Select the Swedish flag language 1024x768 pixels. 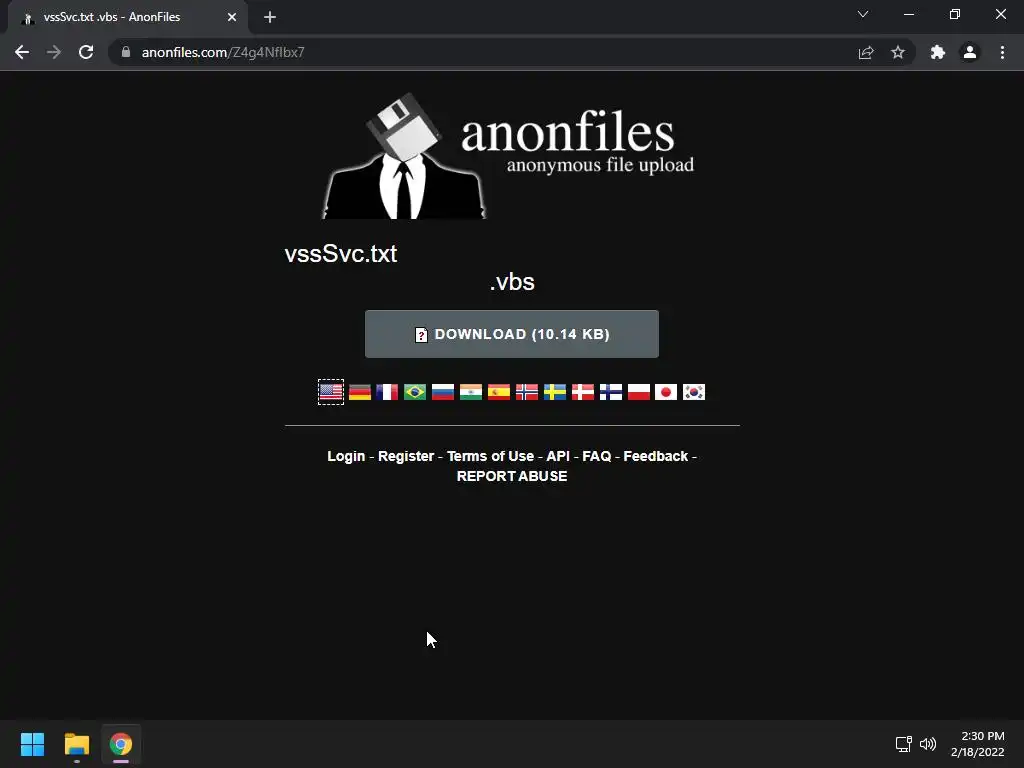(555, 392)
